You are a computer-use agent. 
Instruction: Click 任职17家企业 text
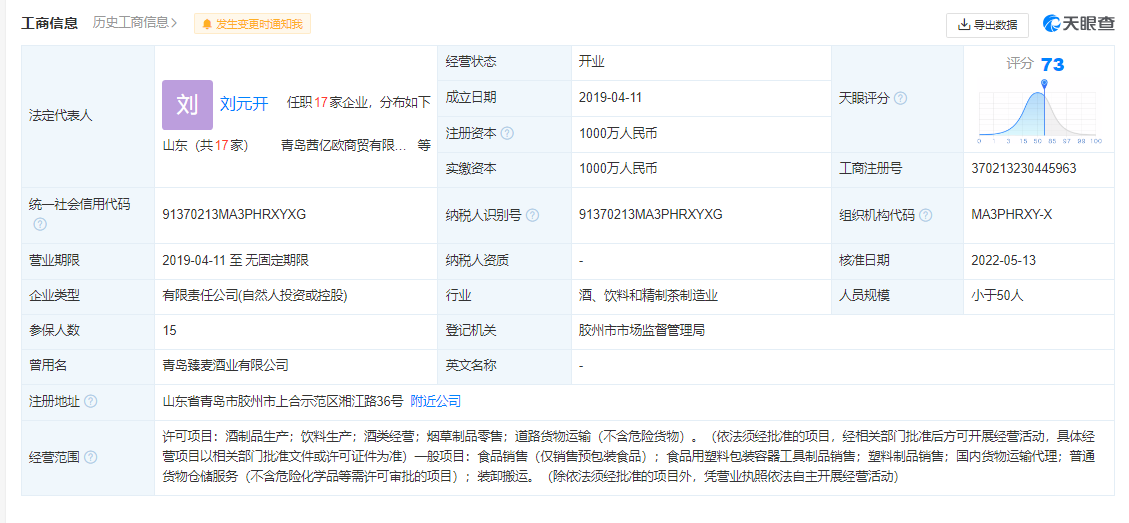coord(328,102)
